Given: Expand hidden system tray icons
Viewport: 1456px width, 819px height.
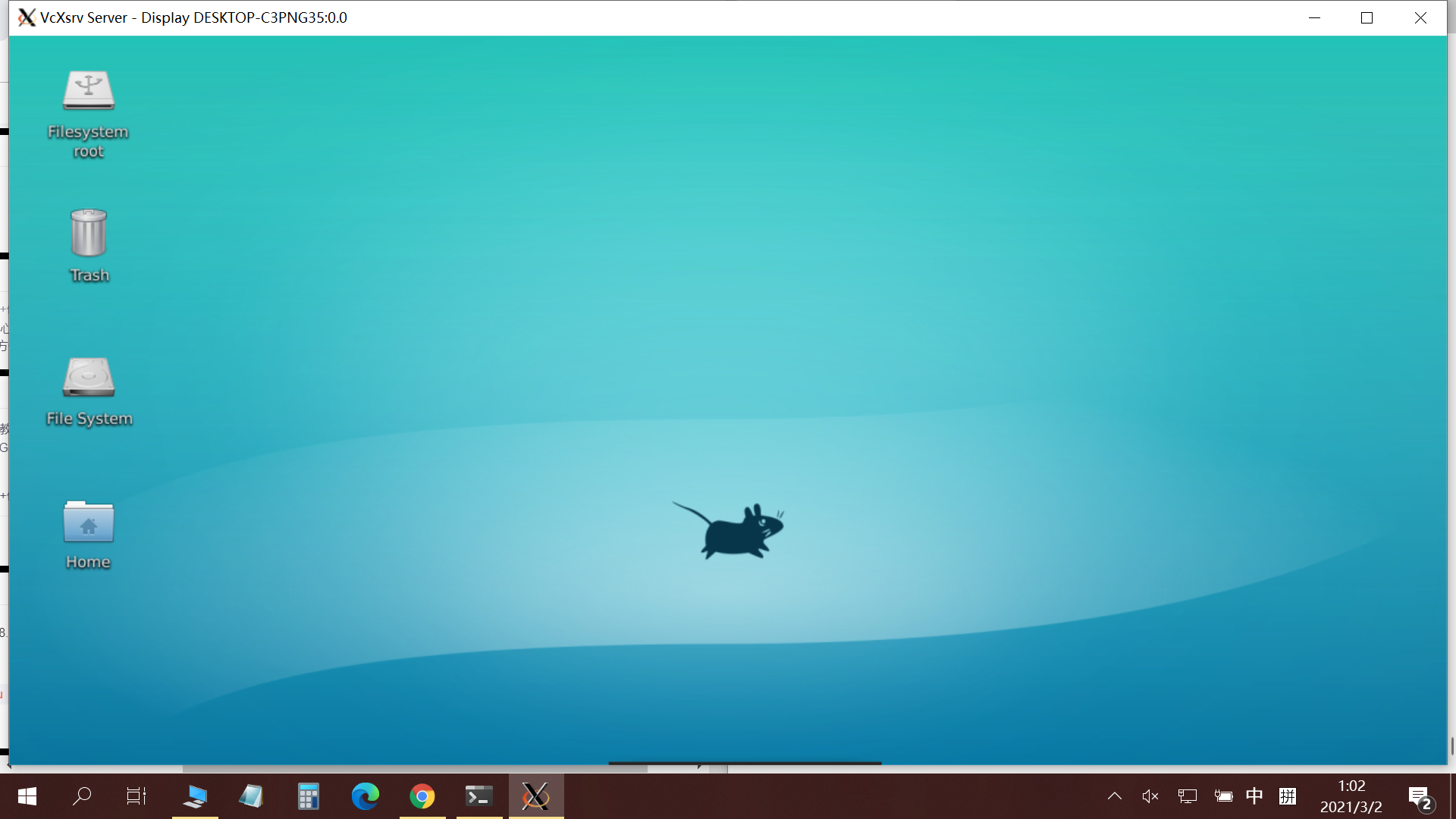Looking at the screenshot, I should (1115, 796).
